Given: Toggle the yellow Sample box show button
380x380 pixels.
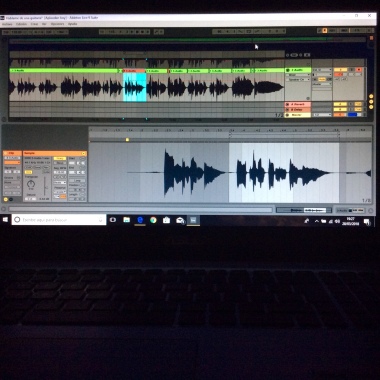Looking at the screenshot, I should (x=6, y=199).
